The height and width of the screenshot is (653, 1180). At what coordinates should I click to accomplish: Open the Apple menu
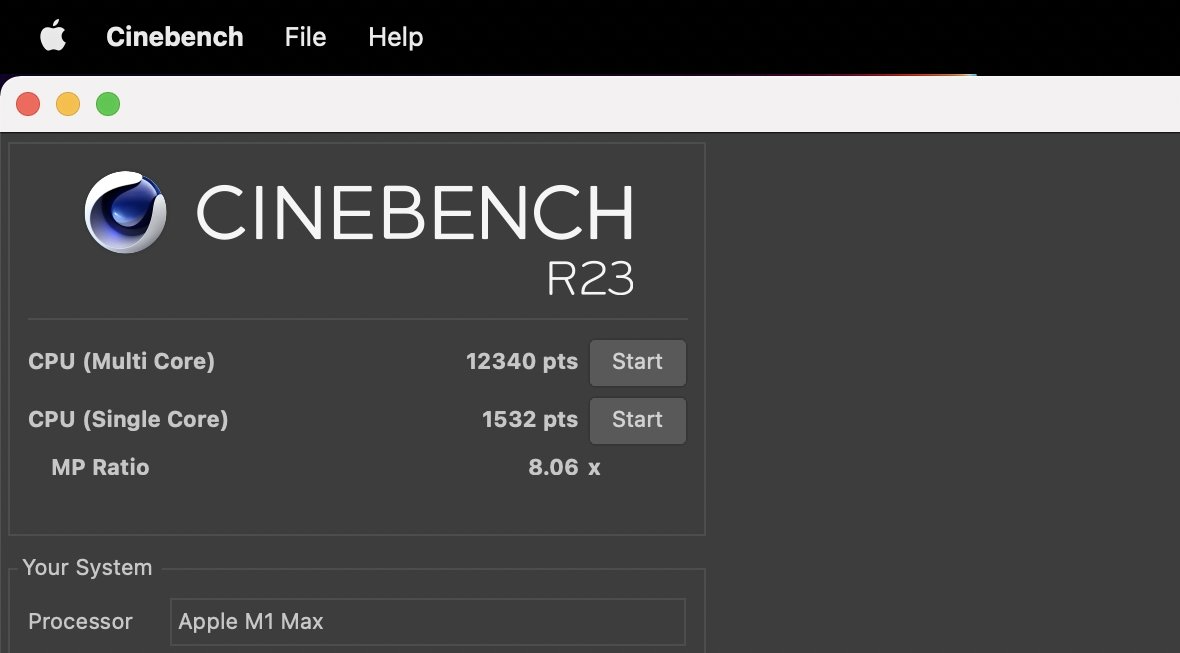53,36
